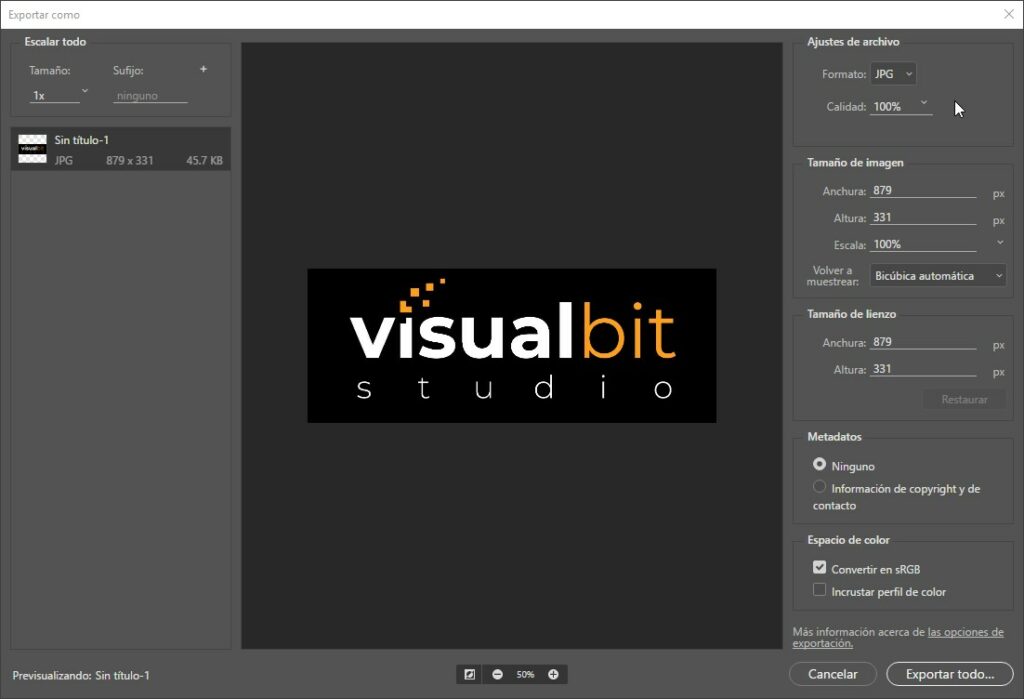Click the Cancelar button
This screenshot has width=1024, height=699.
(833, 674)
